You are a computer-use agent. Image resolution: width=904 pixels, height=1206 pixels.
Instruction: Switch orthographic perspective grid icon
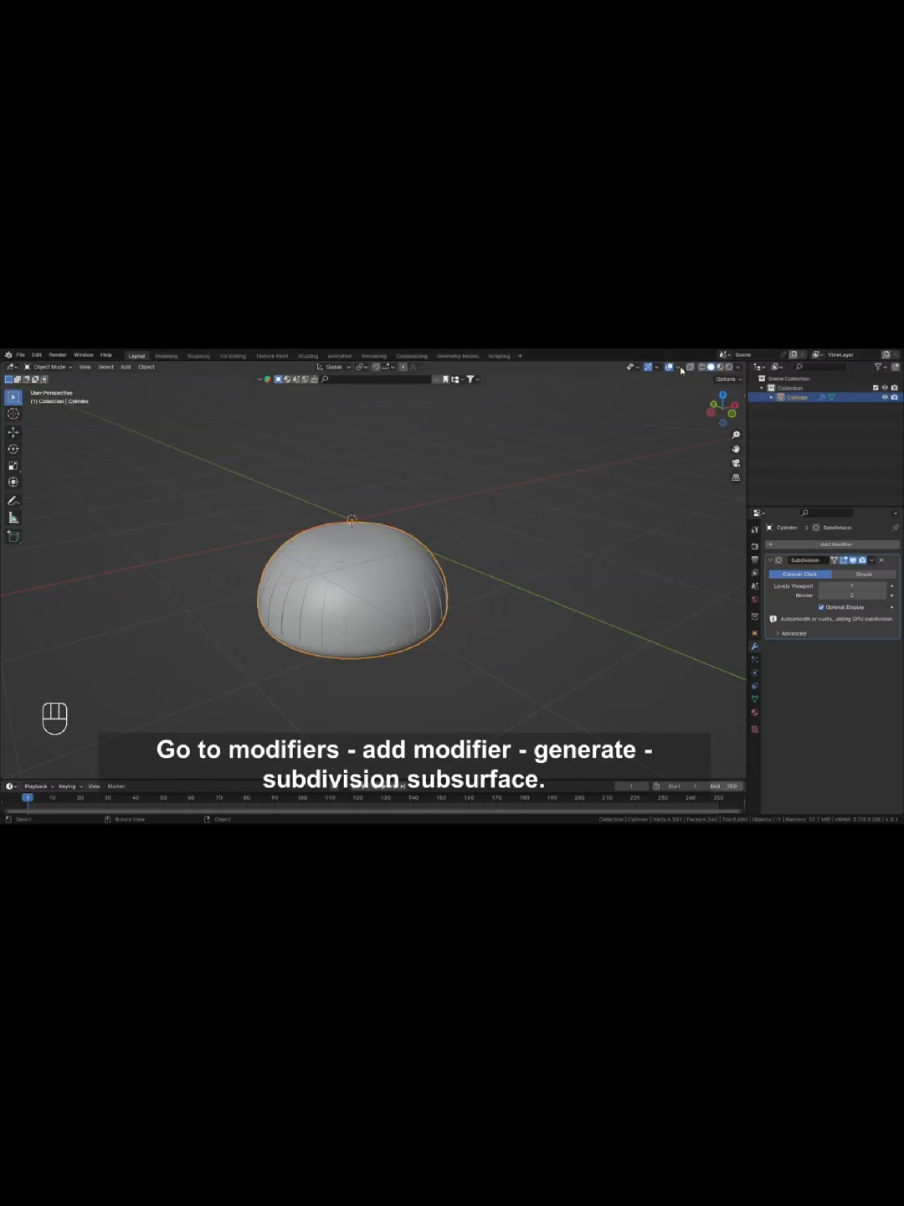[x=736, y=477]
